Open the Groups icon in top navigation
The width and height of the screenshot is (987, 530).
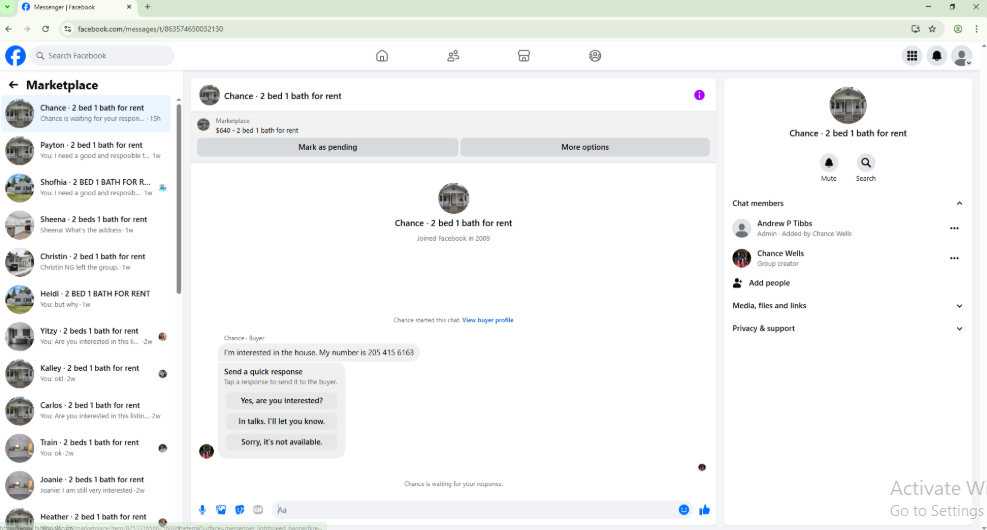pos(595,56)
